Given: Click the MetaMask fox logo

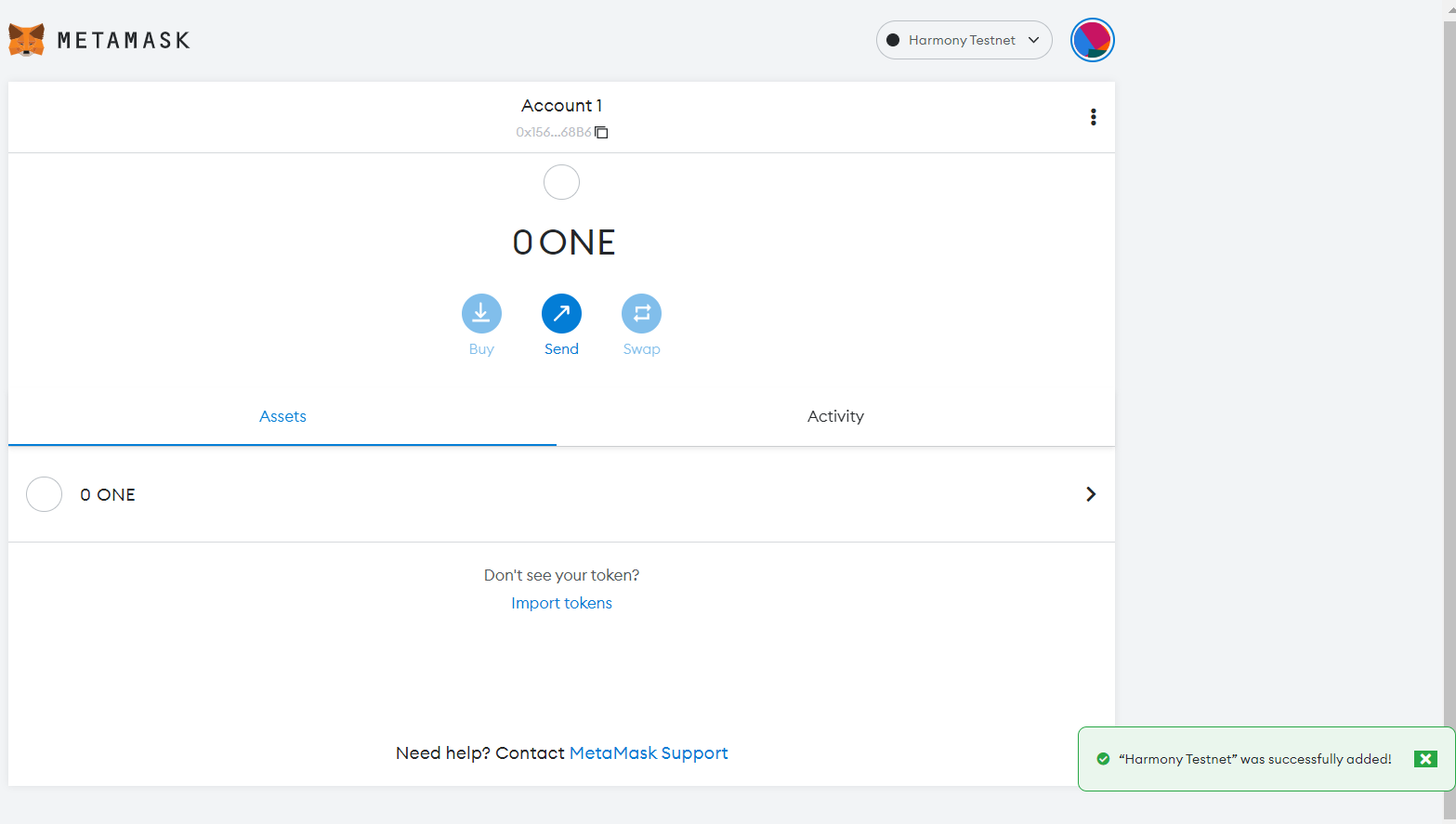Looking at the screenshot, I should pyautogui.click(x=27, y=40).
